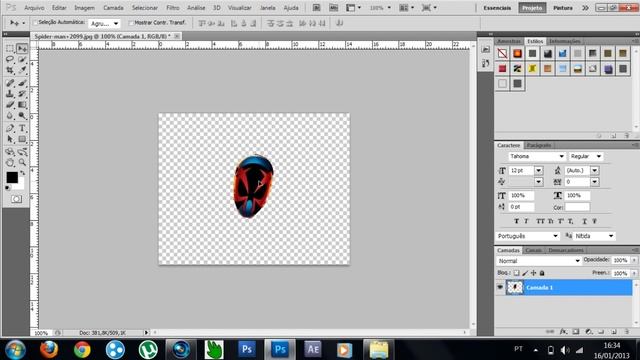Open Chrome from the Windows taskbar
640x360 pixels.
[82, 350]
